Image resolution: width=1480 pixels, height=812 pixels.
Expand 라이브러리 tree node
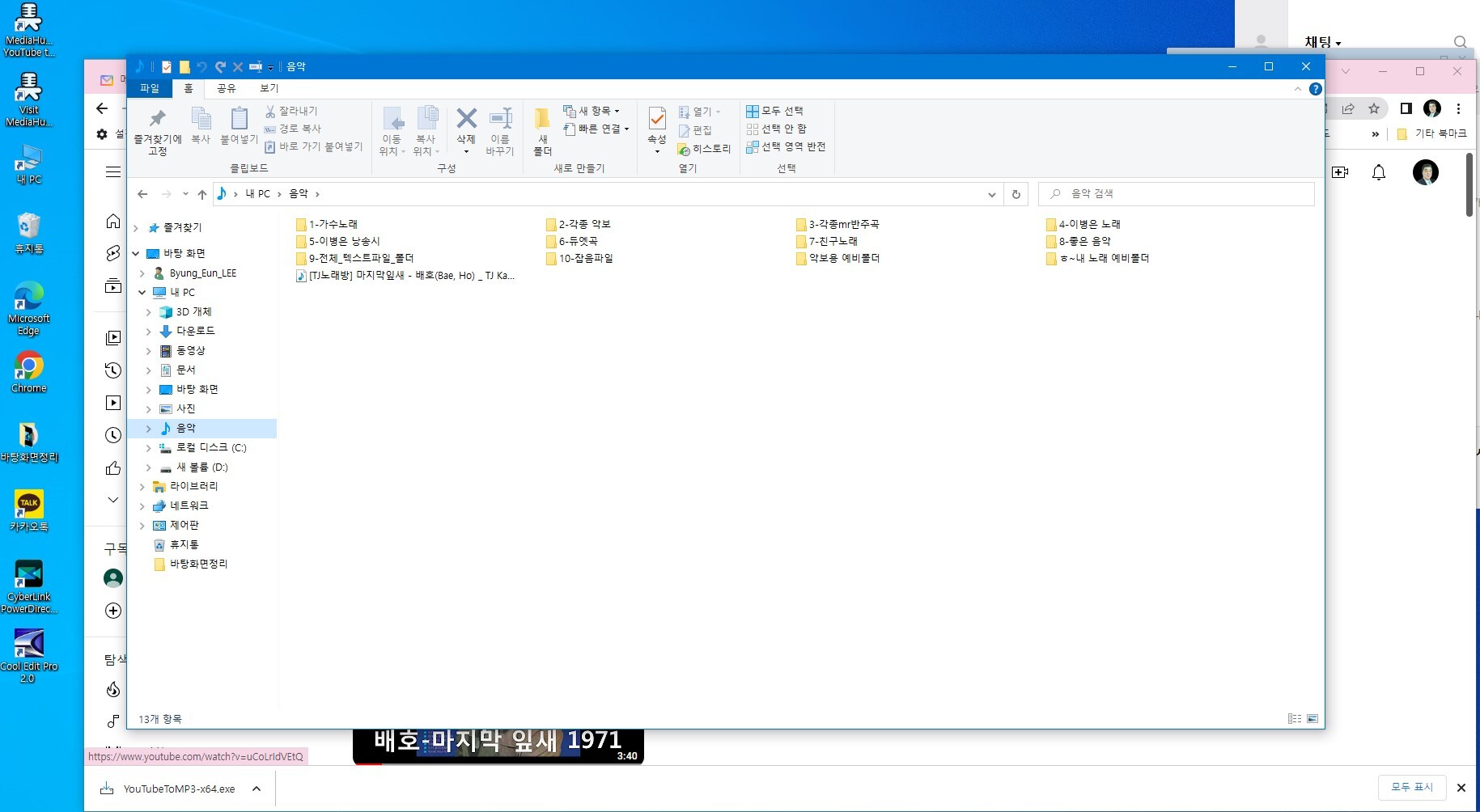142,487
